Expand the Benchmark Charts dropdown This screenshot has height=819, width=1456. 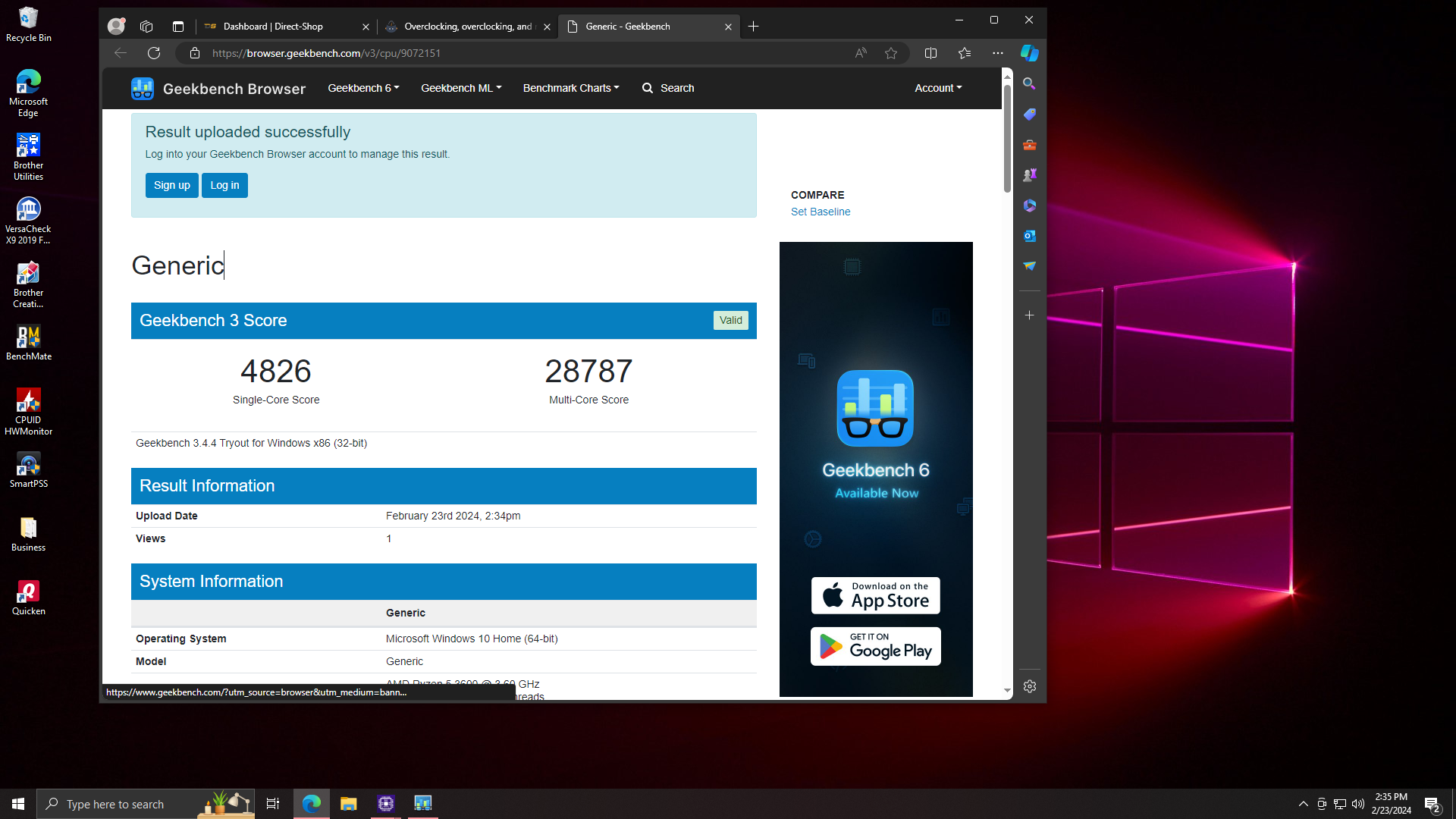571,88
